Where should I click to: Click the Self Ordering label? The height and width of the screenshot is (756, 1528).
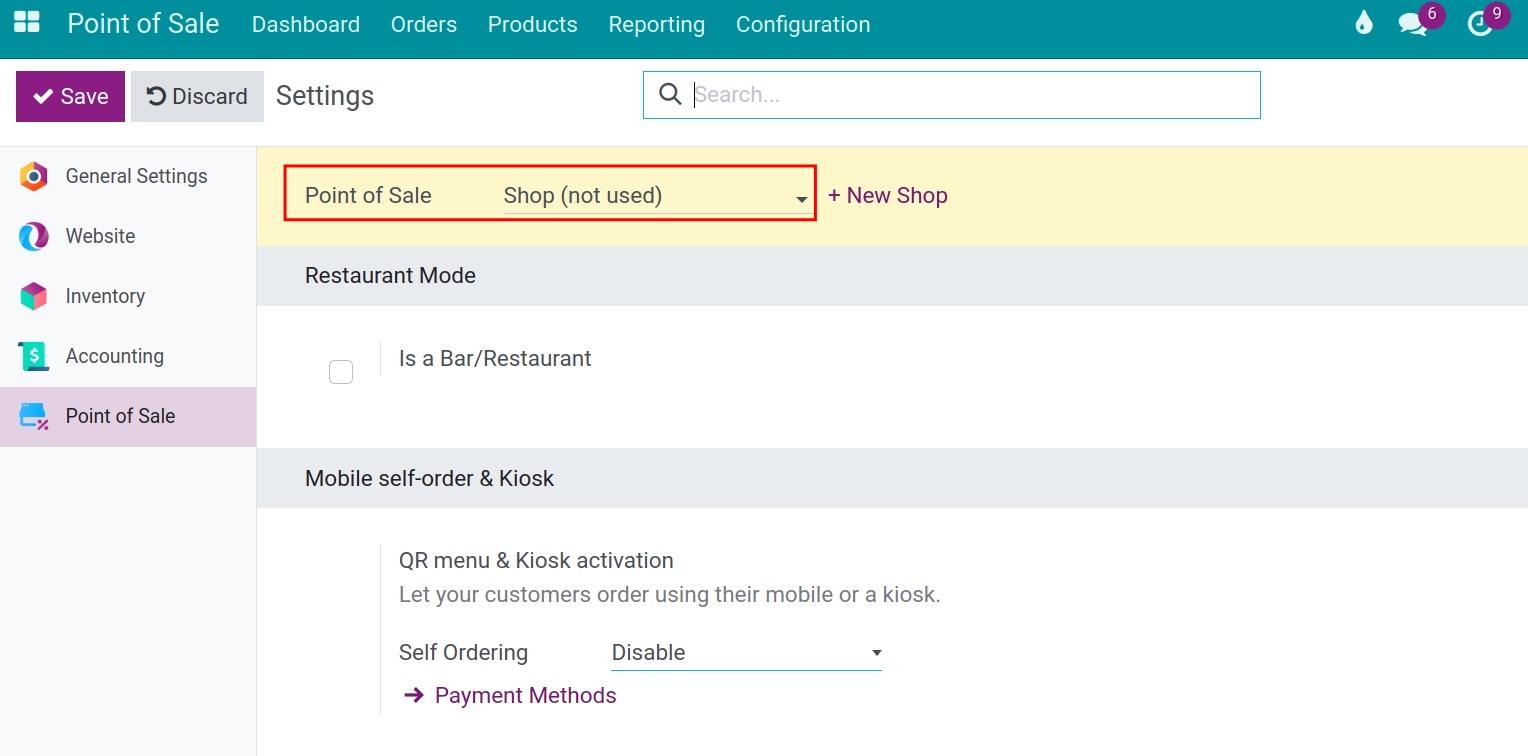click(x=463, y=652)
